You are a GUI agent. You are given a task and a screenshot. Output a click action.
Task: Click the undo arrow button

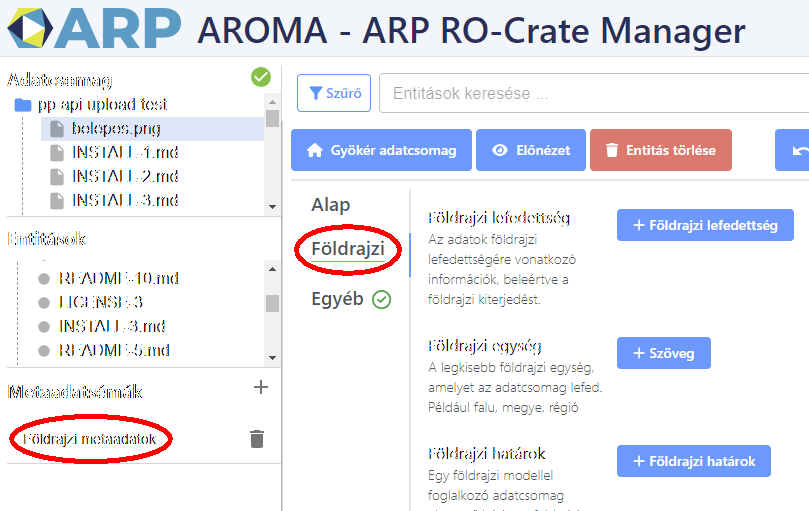793,150
